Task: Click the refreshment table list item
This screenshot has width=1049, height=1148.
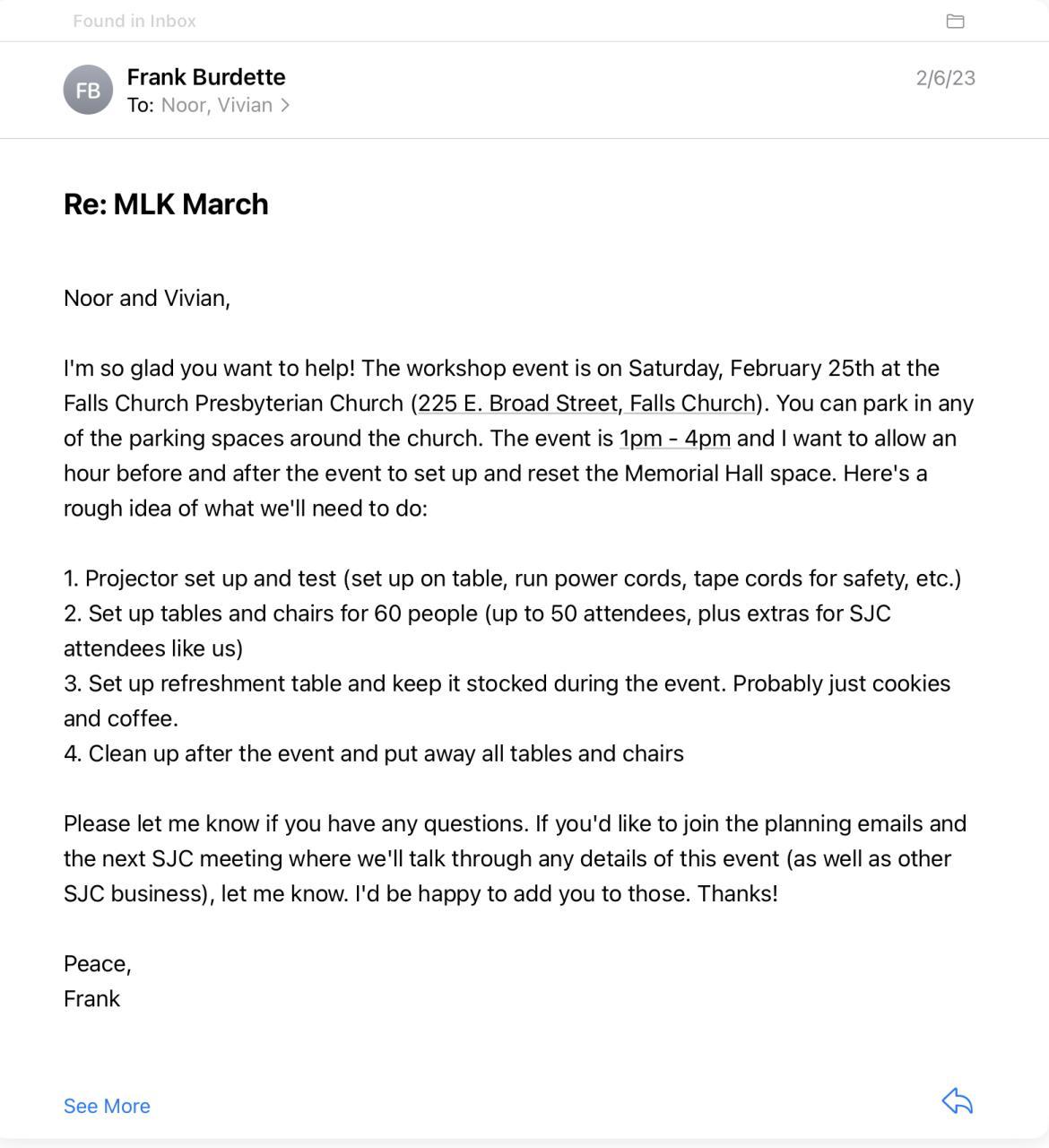Action: pos(507,684)
